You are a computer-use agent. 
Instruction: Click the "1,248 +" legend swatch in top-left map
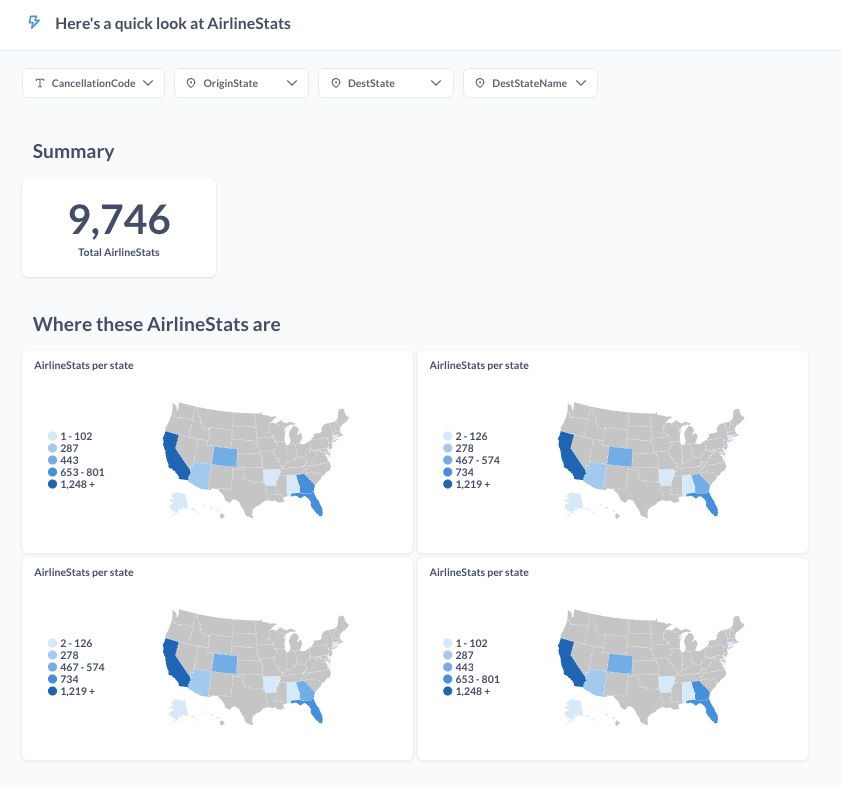point(53,484)
